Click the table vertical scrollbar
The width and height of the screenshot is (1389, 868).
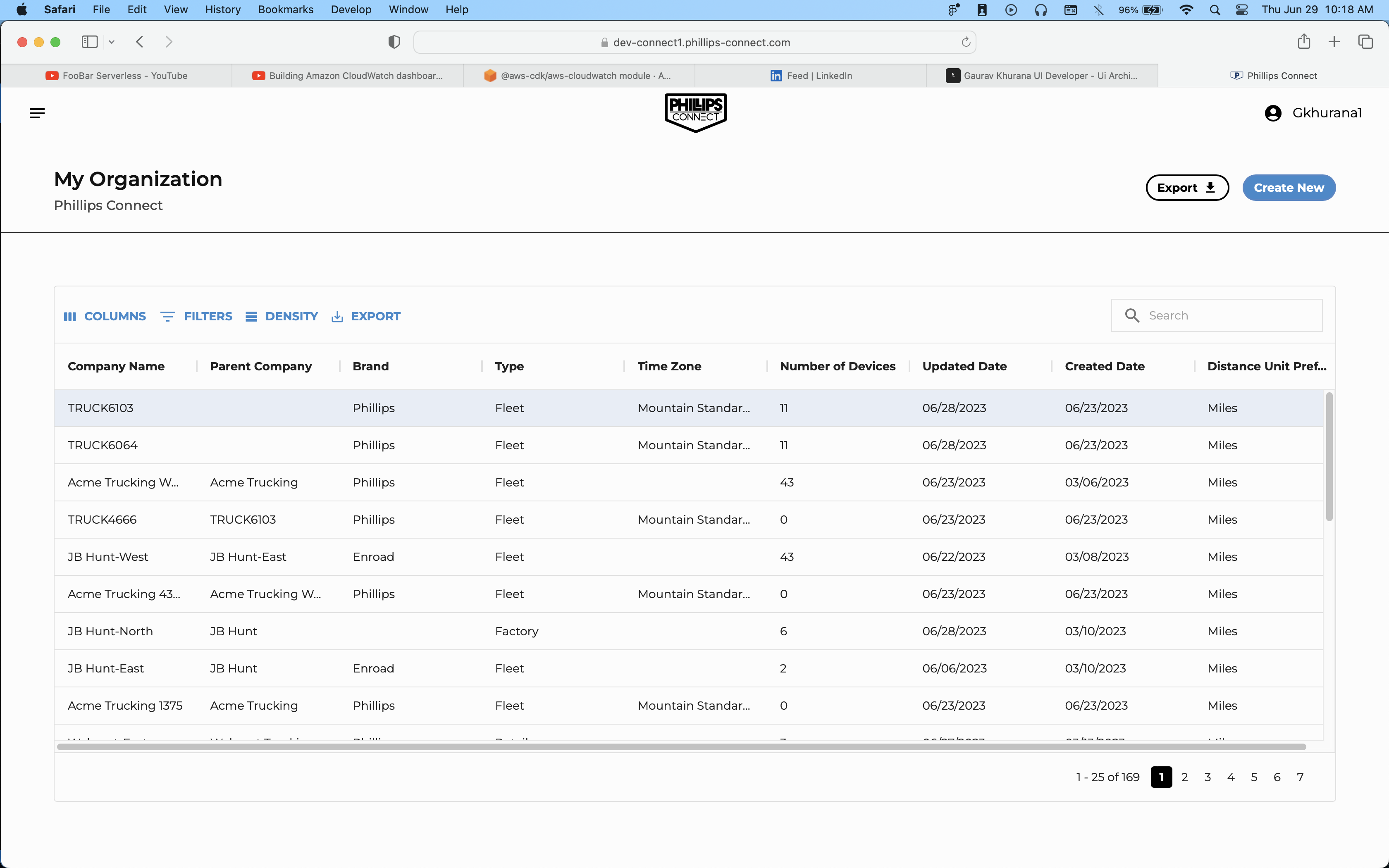[x=1329, y=457]
